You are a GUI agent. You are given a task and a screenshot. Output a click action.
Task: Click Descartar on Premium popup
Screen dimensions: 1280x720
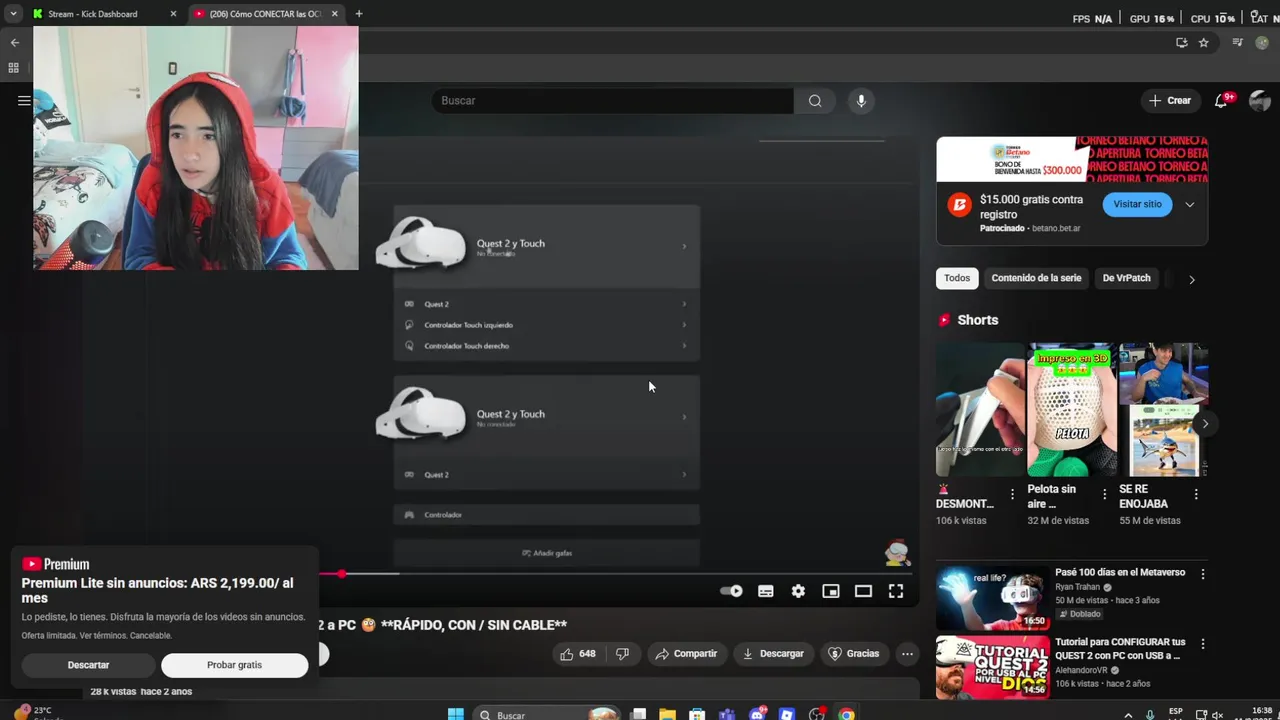pyautogui.click(x=88, y=665)
